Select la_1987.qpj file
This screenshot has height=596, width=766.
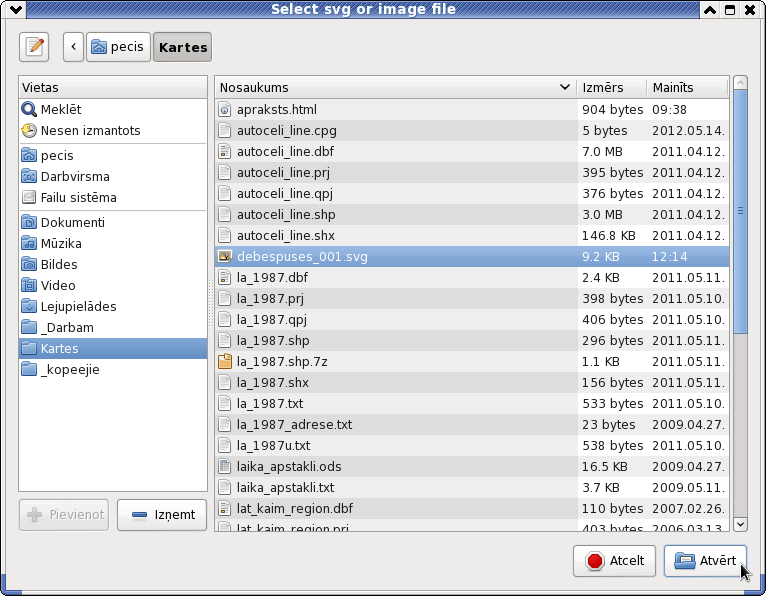pos(472,319)
